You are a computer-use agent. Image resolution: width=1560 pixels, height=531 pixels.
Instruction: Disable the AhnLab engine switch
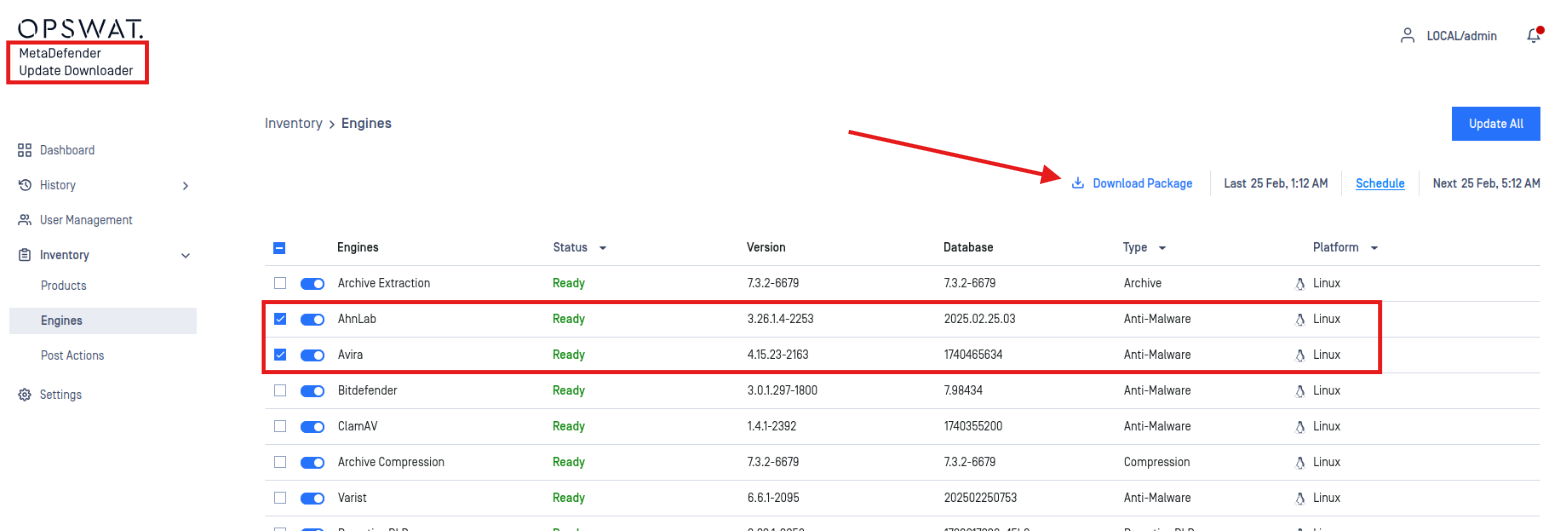(313, 319)
